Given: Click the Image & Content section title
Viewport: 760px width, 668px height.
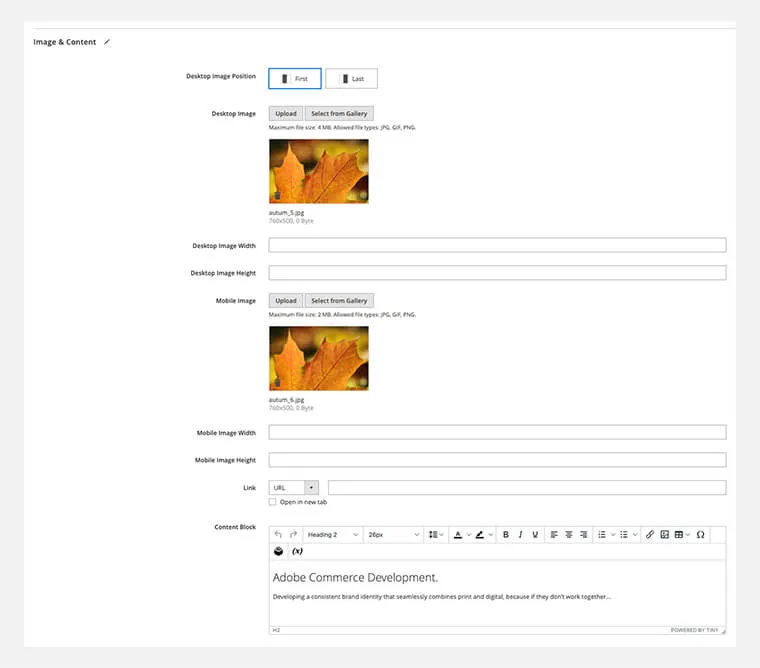Looking at the screenshot, I should click(x=64, y=42).
